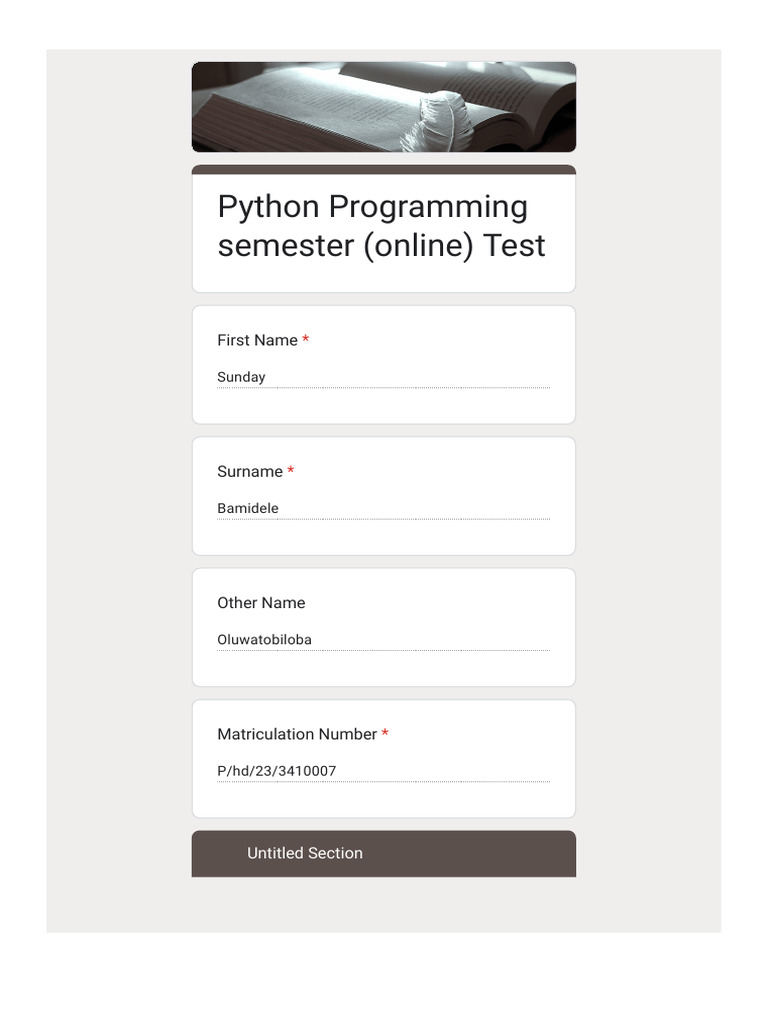Click the red asterisk beside Surname

291,471
